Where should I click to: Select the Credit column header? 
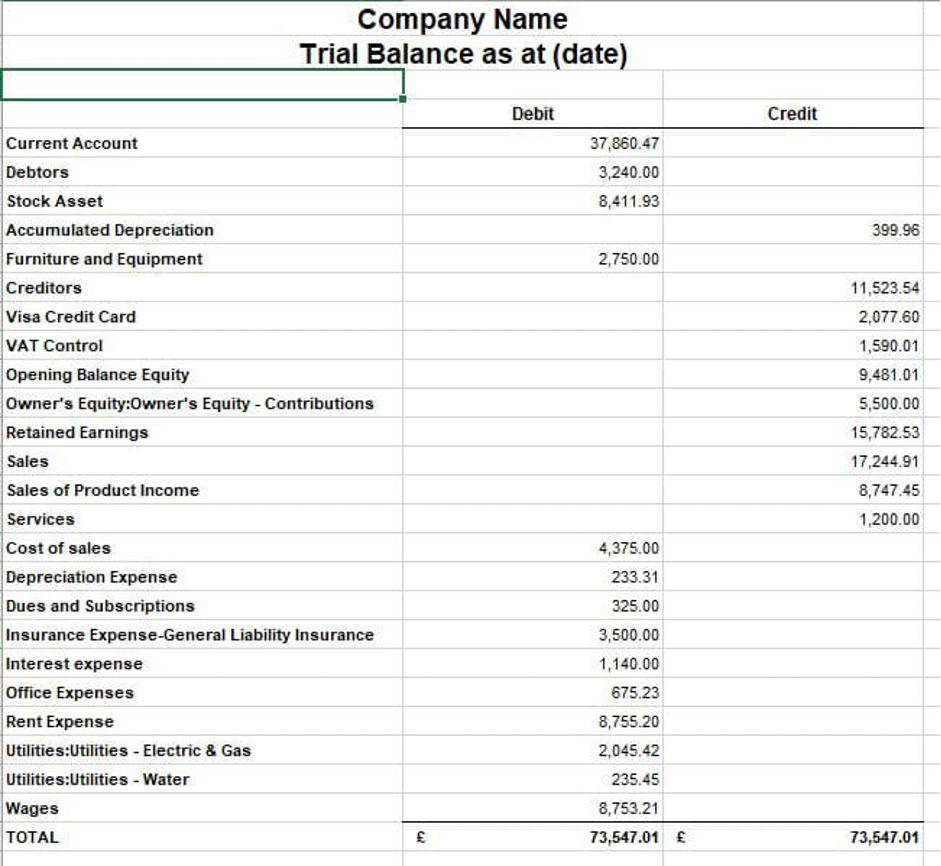pyautogui.click(x=792, y=114)
